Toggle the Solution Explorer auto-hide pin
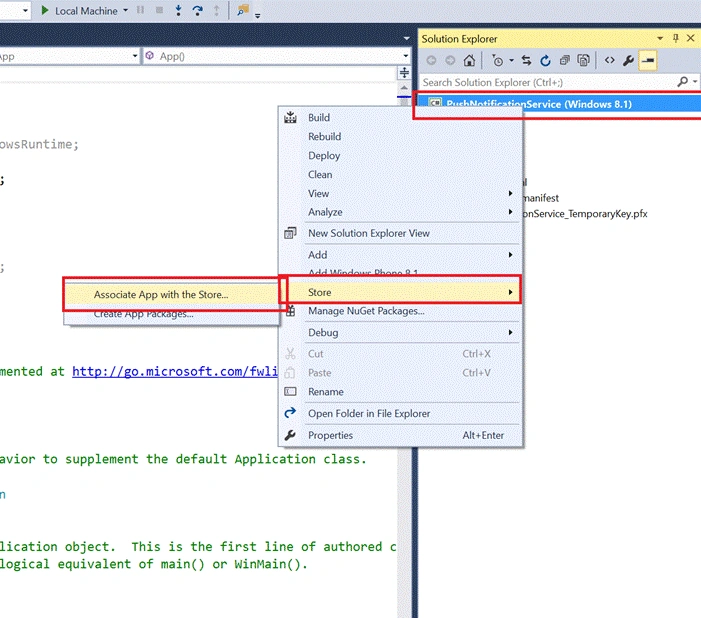Screen dimensions: 701x618 [676, 38]
